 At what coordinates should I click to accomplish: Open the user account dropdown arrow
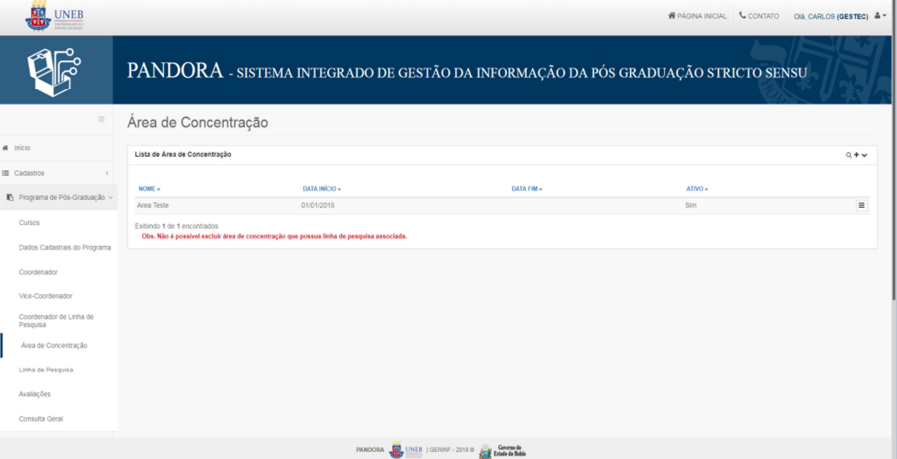click(884, 16)
